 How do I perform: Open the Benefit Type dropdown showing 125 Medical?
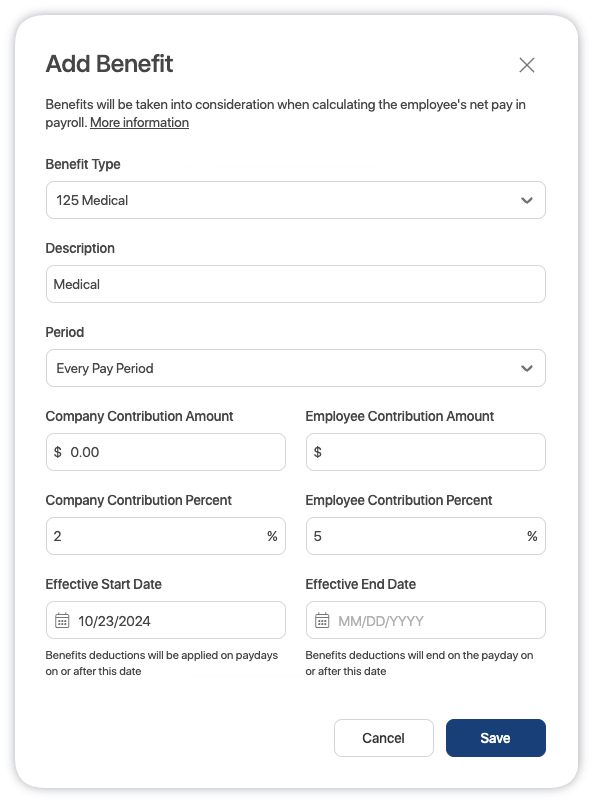tap(296, 200)
